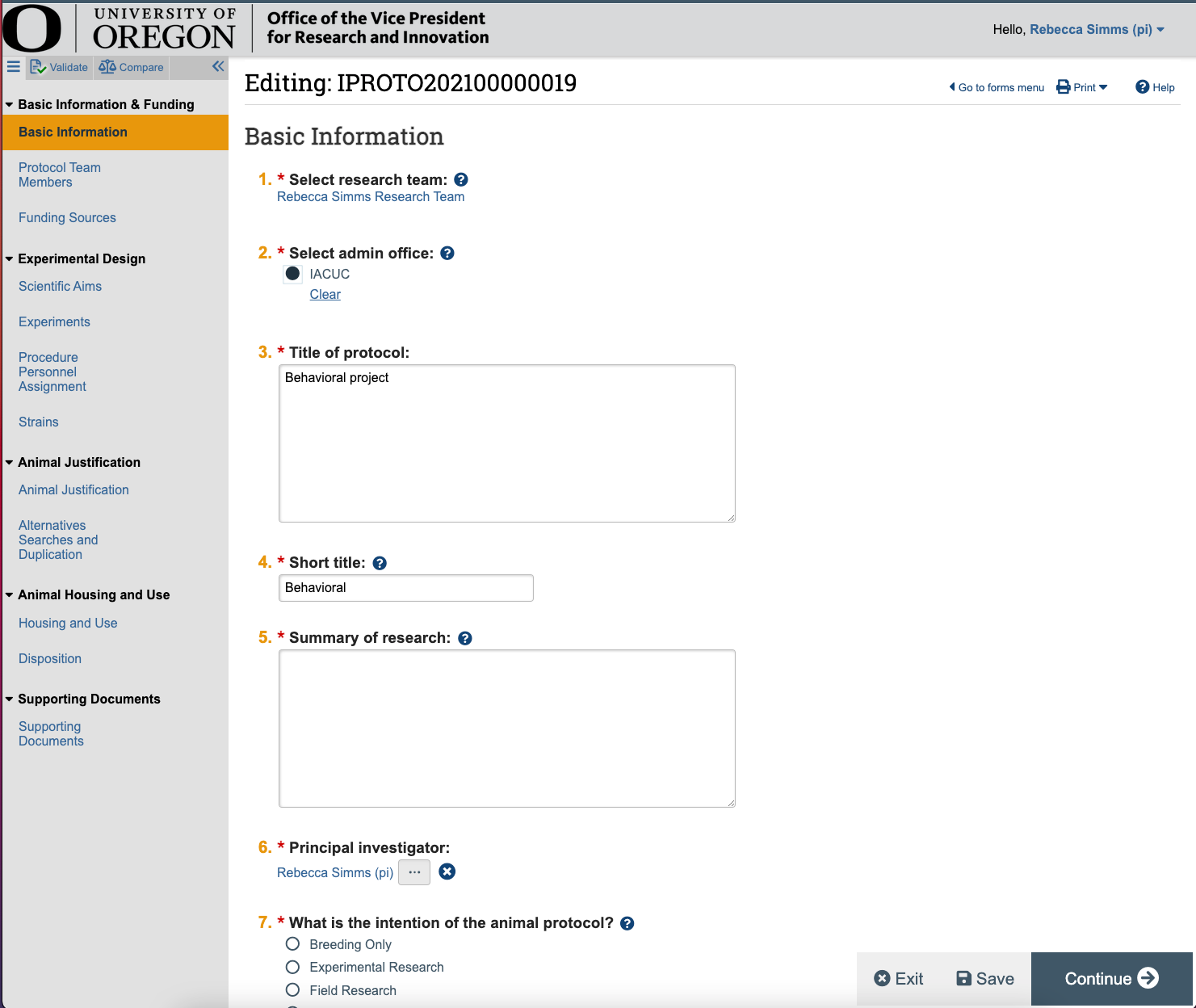Click into Title of protocol text area
The height and width of the screenshot is (1008, 1196).
(507, 443)
